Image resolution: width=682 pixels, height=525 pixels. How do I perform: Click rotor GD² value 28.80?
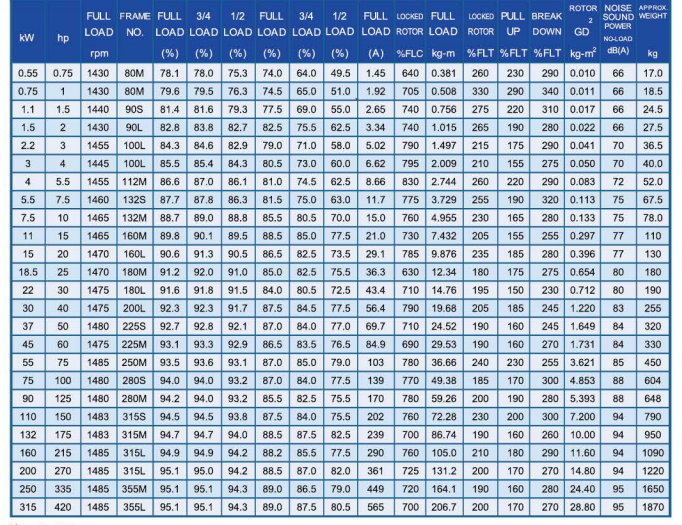[582, 507]
